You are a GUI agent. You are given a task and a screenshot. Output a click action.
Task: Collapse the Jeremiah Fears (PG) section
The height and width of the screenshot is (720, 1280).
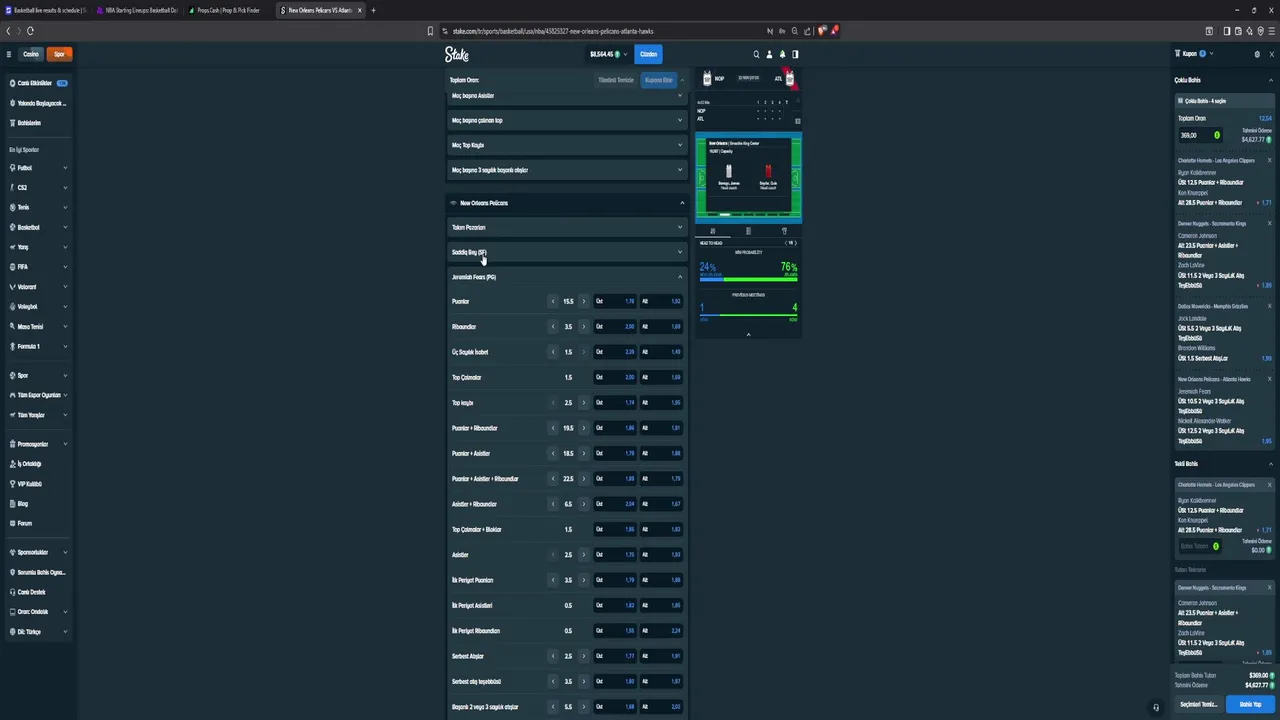(x=567, y=277)
